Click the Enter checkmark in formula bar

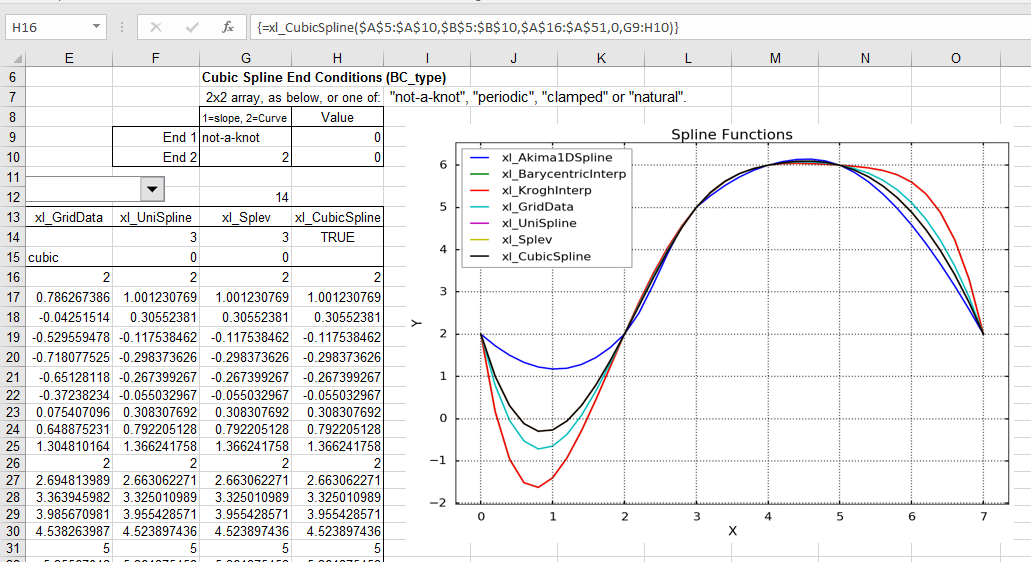click(192, 27)
